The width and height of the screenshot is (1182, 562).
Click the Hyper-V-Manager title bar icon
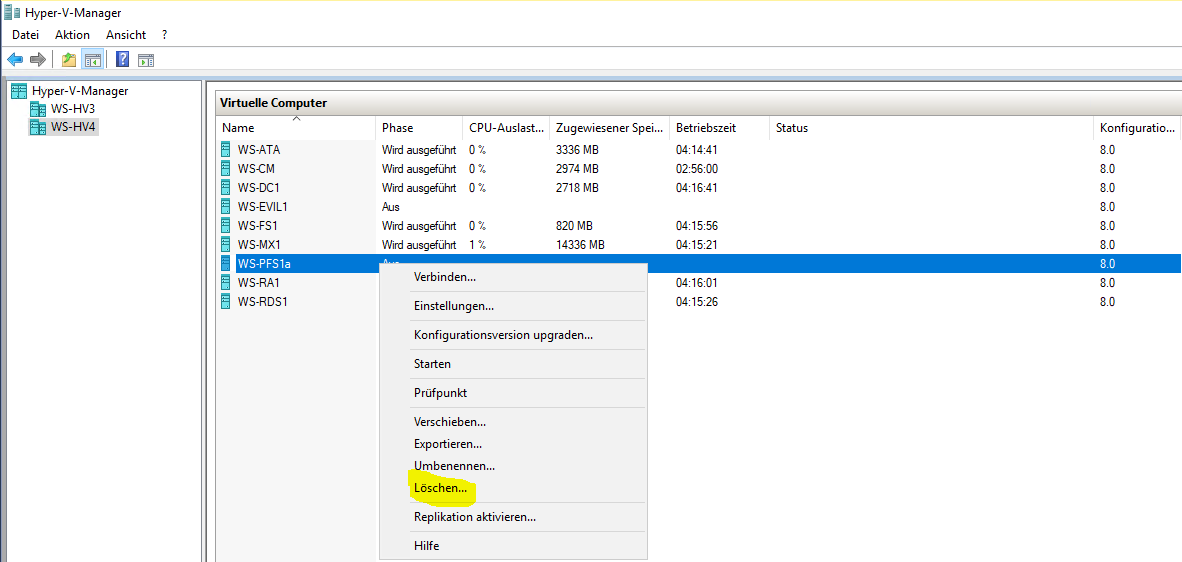[11, 11]
